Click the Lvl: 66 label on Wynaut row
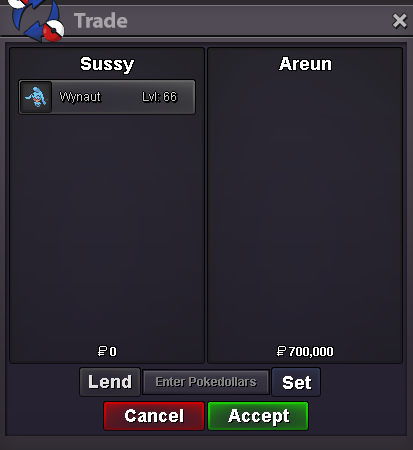Viewport: 413px width, 450px height. [159, 97]
